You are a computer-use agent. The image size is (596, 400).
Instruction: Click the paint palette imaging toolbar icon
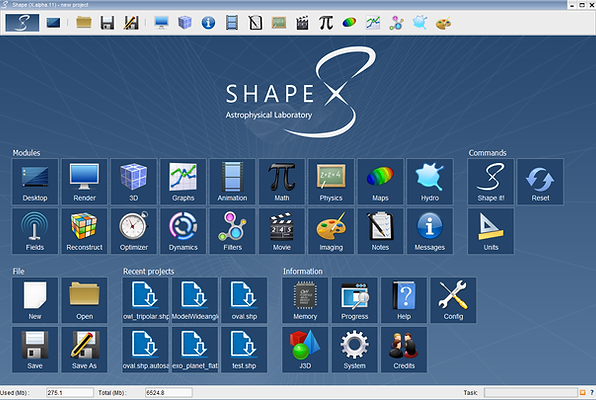[x=443, y=23]
